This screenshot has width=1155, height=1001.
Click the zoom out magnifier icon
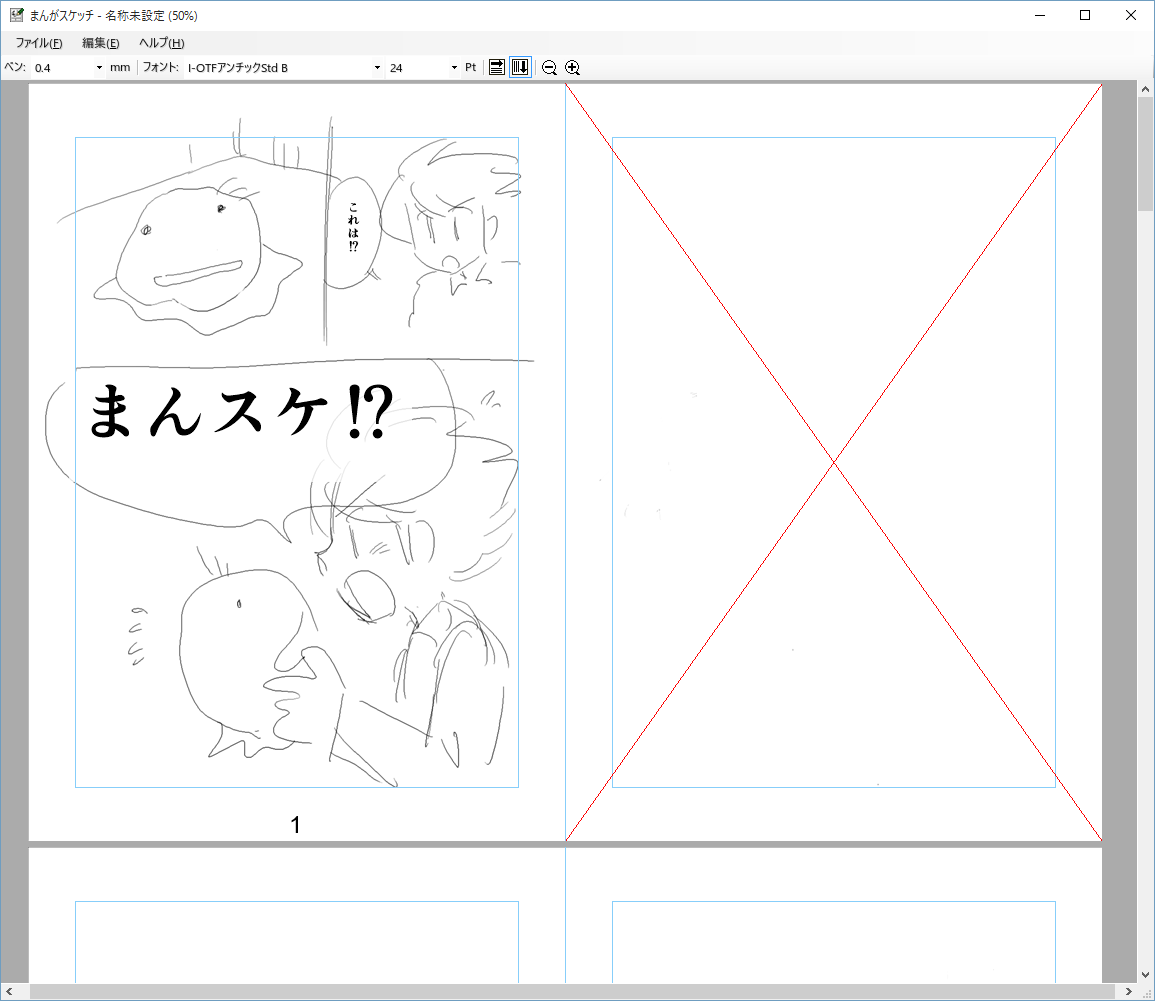(x=549, y=67)
